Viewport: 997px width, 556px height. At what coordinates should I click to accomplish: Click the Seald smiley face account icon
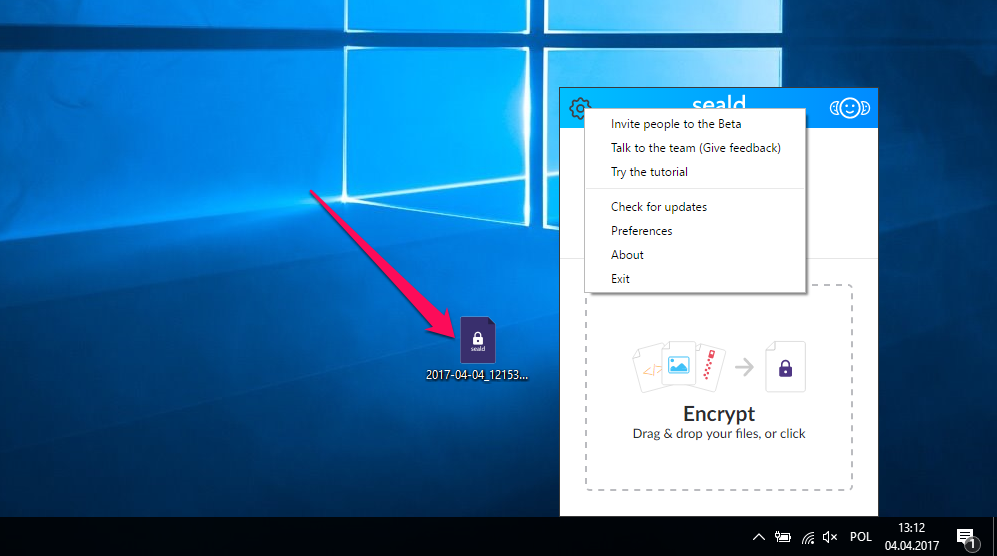tap(849, 108)
